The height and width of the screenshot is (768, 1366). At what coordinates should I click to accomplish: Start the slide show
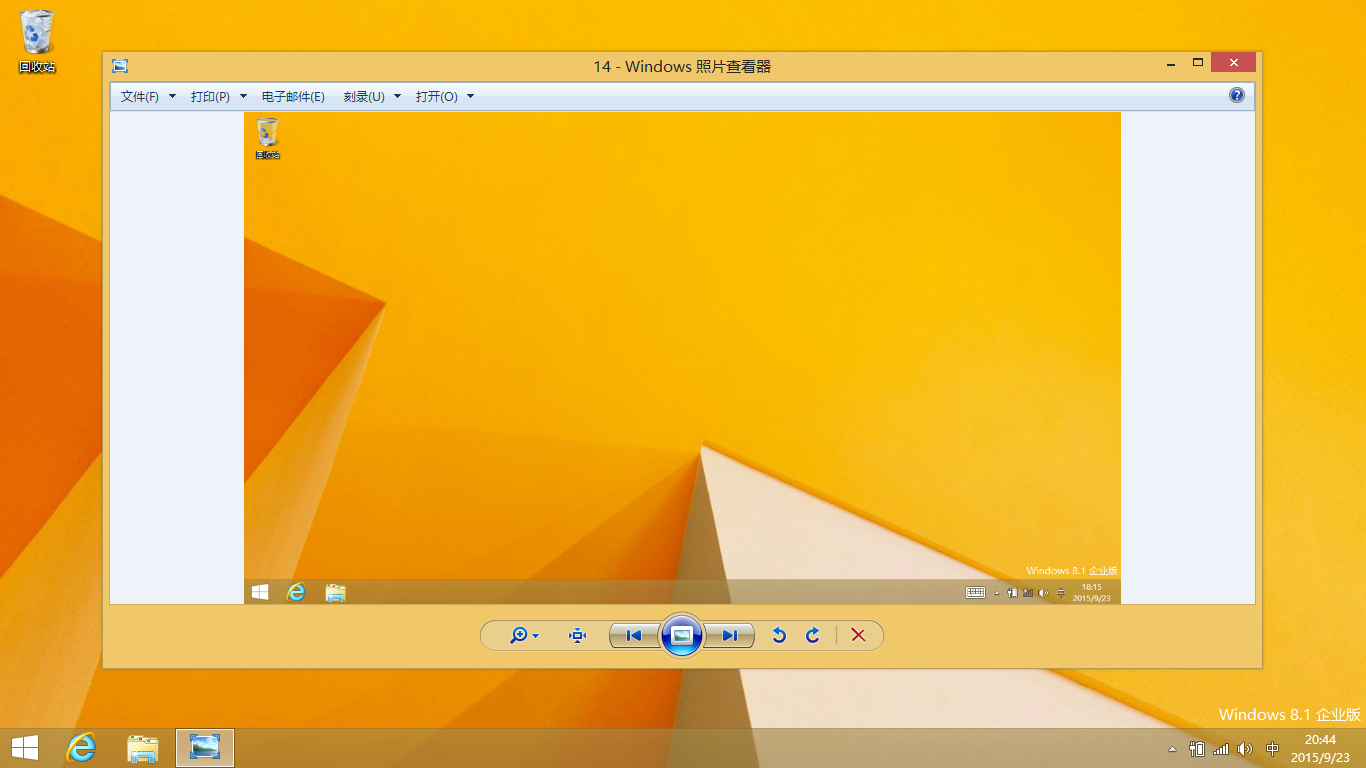click(682, 635)
